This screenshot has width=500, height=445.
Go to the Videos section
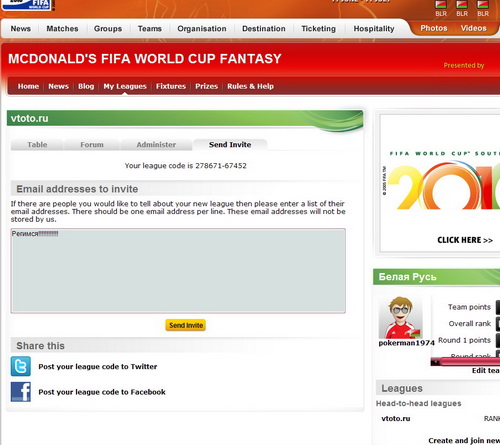474,28
